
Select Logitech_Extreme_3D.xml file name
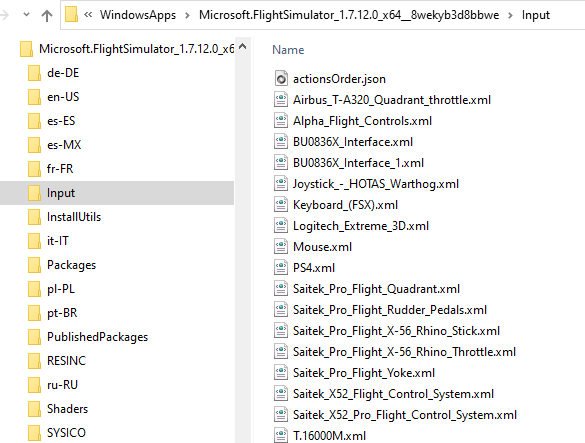tap(361, 226)
